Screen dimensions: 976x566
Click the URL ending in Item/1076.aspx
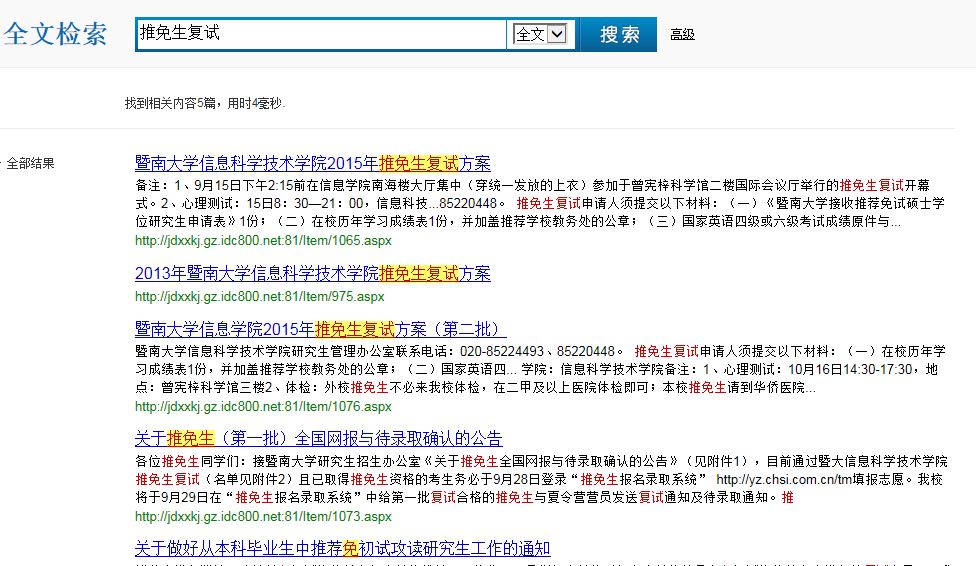point(263,407)
